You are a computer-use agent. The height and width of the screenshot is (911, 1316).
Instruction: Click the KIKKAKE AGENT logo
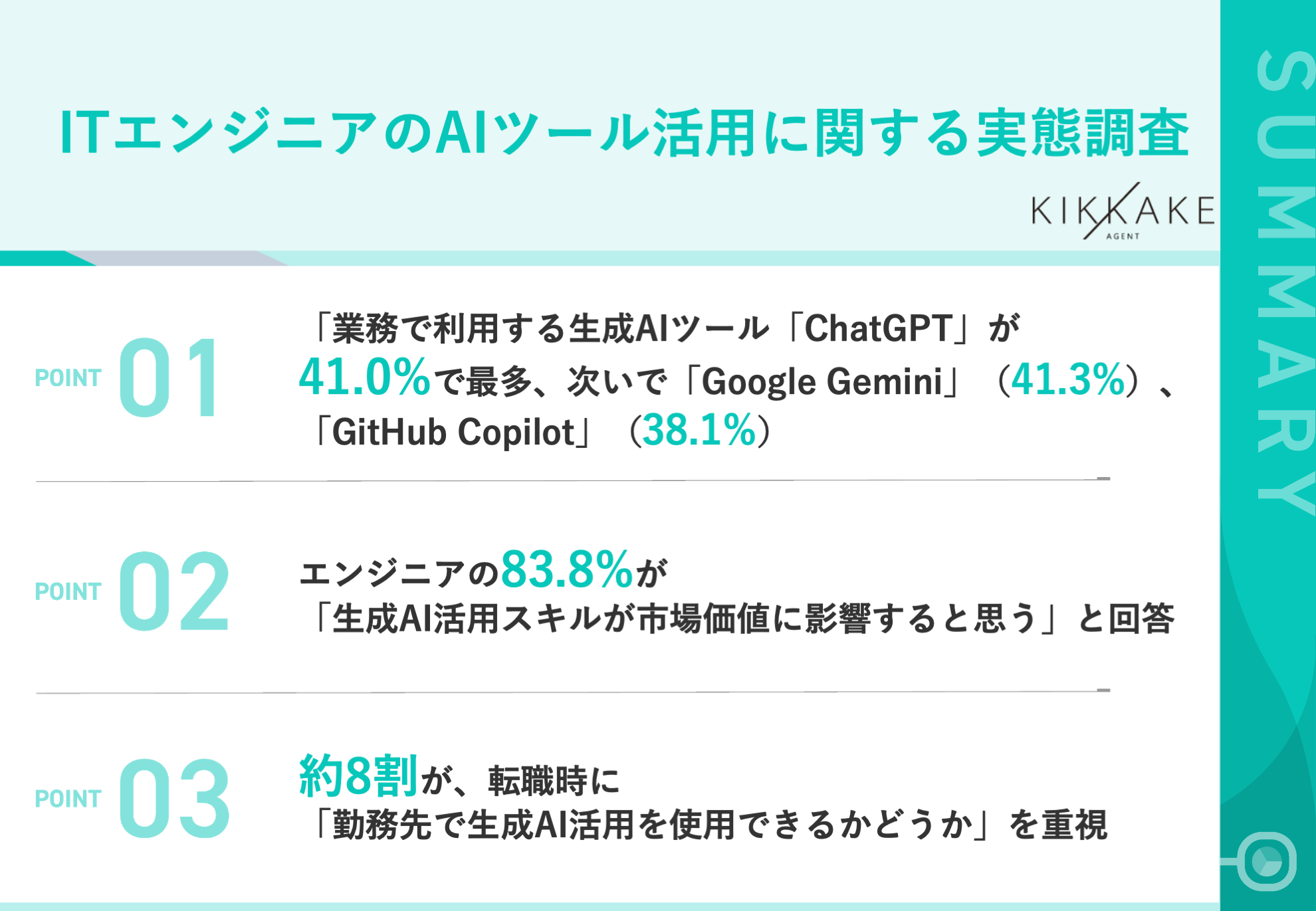point(1122,213)
